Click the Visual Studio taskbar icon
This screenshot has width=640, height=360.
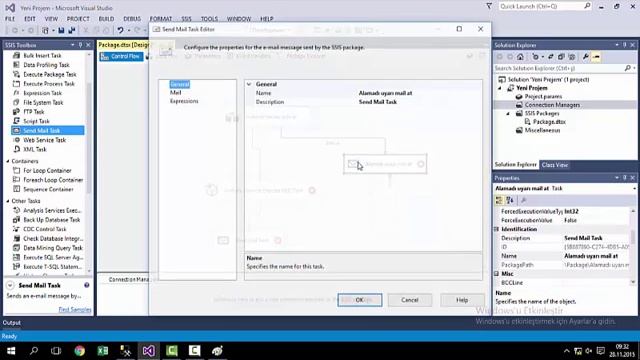pyautogui.click(x=149, y=351)
